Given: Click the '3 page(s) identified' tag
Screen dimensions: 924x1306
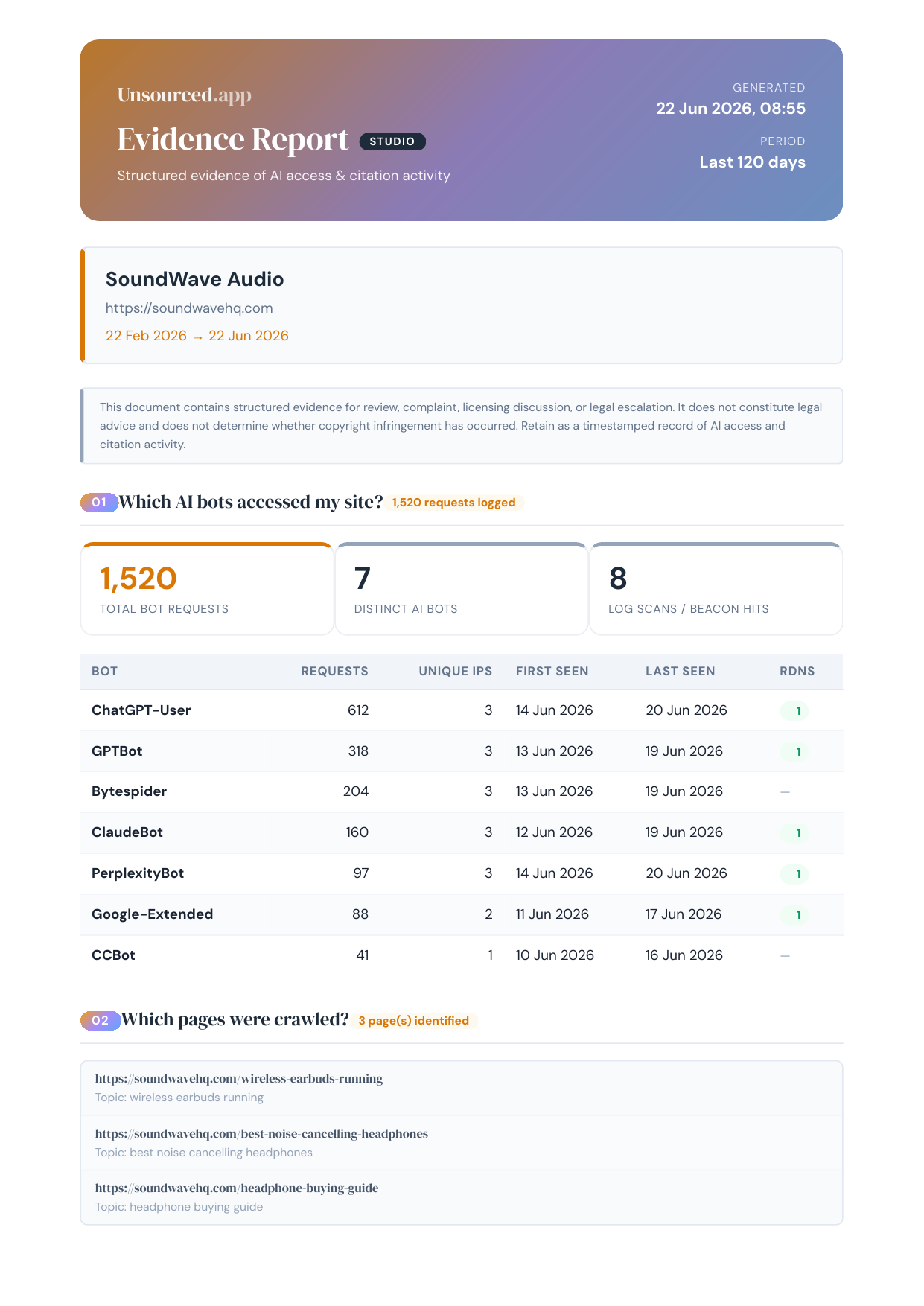Looking at the screenshot, I should (x=414, y=1021).
